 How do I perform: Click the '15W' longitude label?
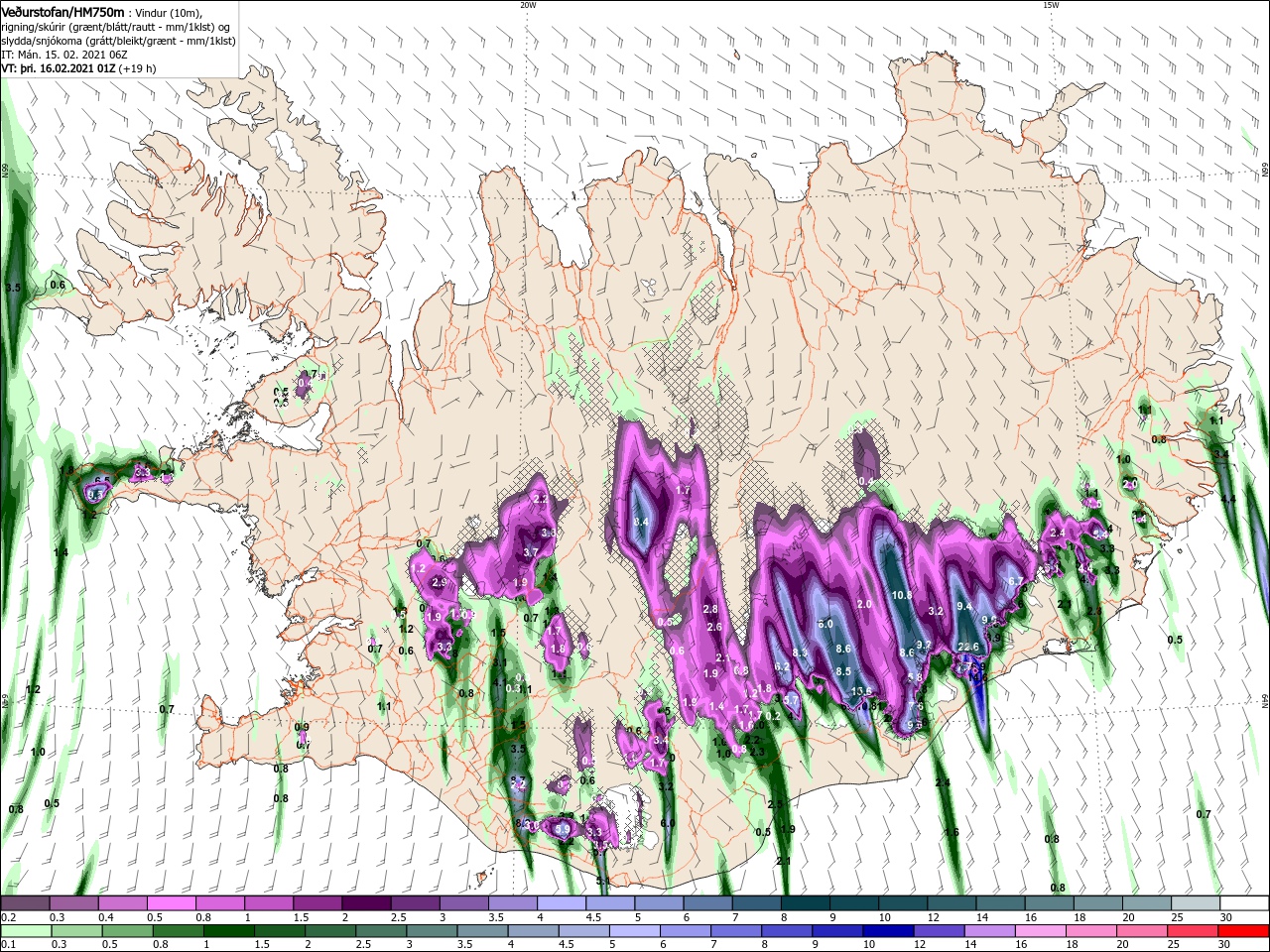(1051, 5)
